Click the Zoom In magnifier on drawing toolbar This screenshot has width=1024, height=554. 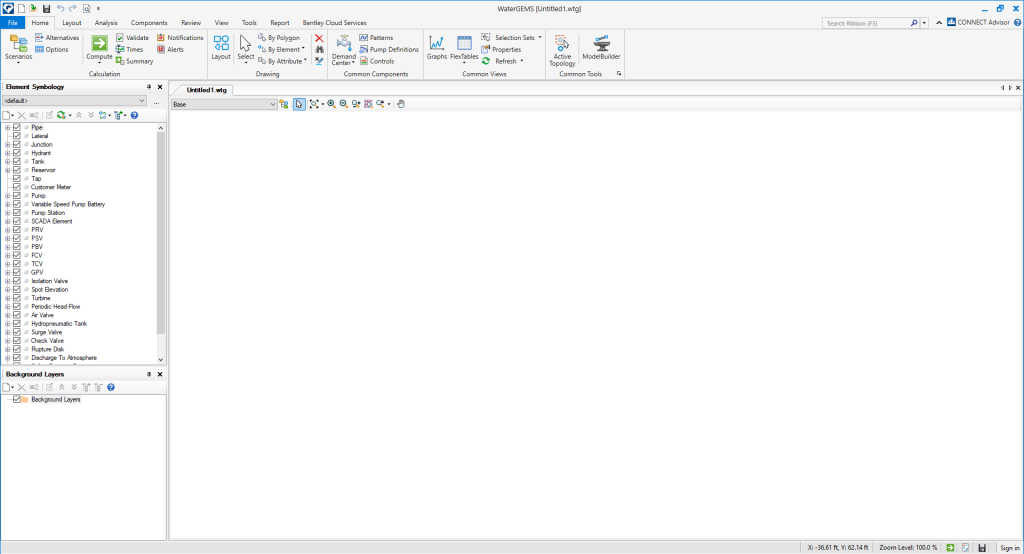(x=331, y=104)
